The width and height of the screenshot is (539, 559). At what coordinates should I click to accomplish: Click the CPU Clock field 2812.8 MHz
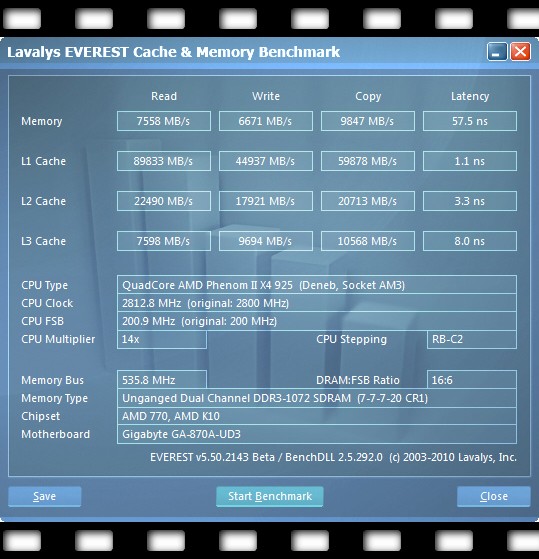[317, 303]
